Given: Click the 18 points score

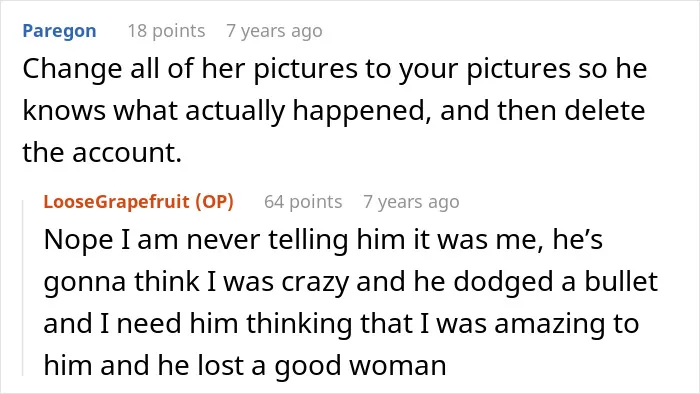Looking at the screenshot, I should point(167,31).
